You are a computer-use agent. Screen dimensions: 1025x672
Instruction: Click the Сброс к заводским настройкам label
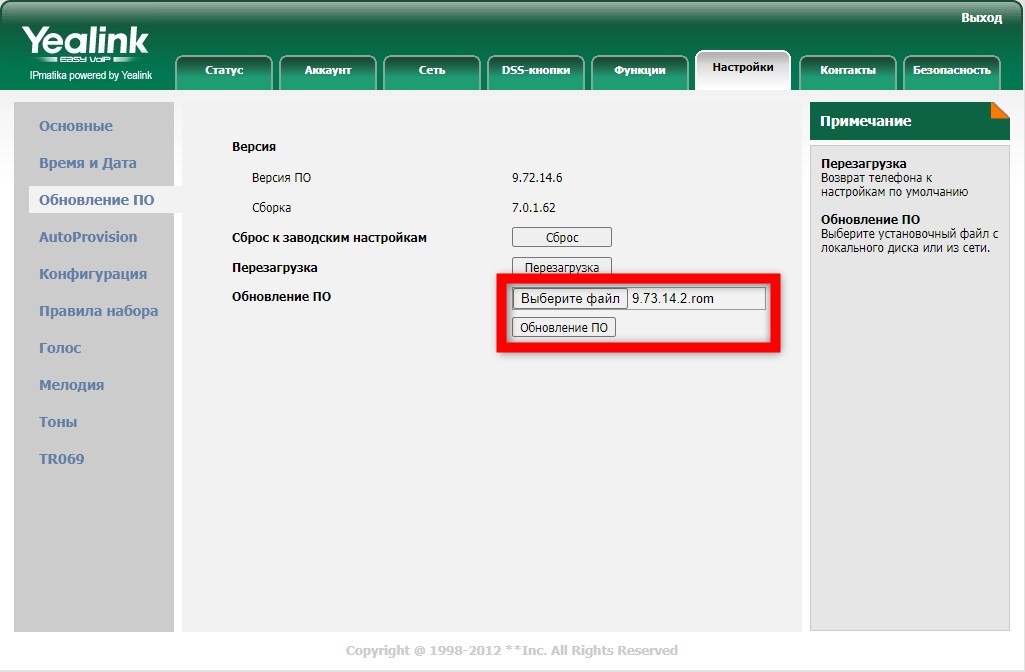pyautogui.click(x=329, y=238)
